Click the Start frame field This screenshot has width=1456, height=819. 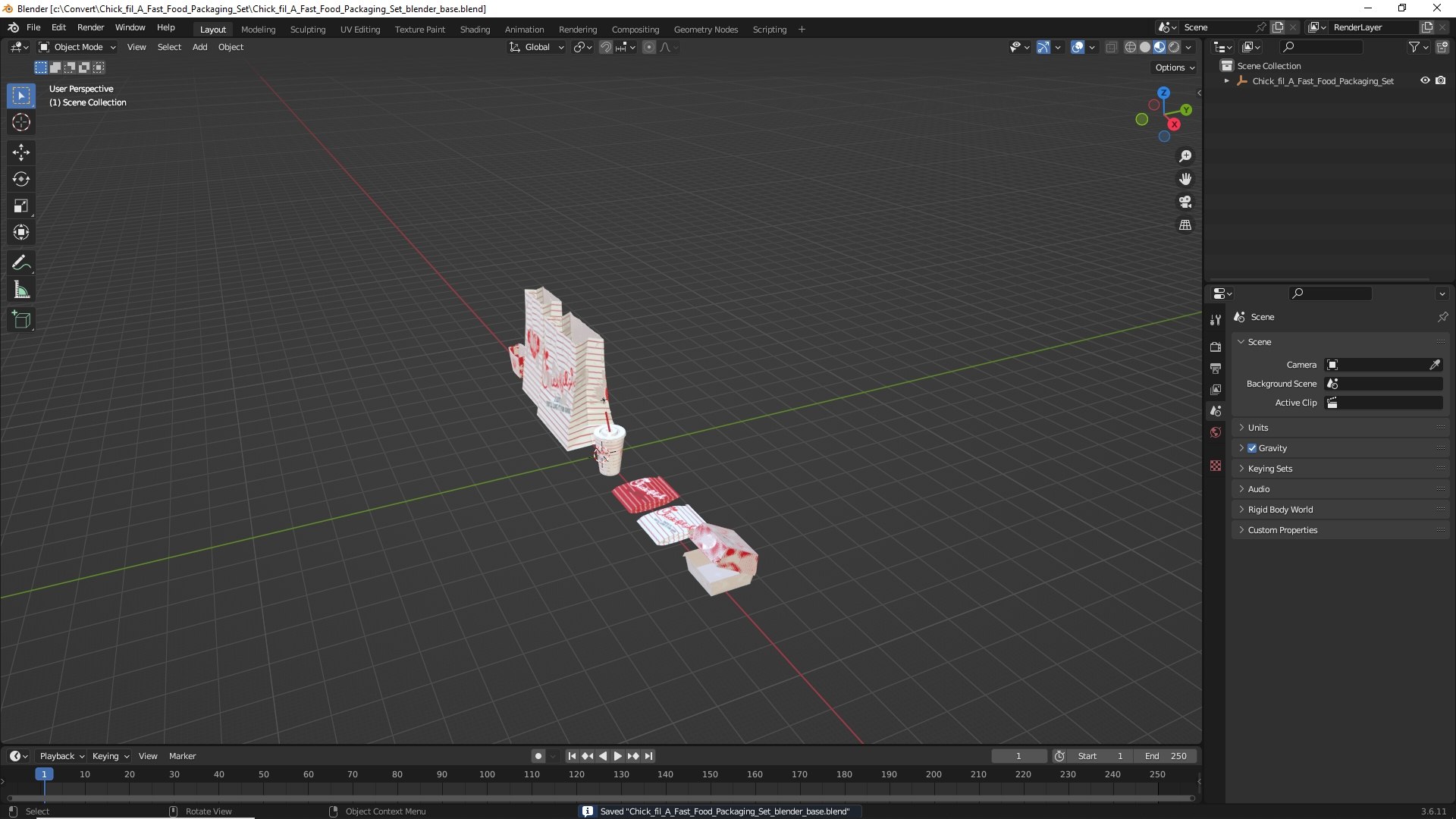1101,756
